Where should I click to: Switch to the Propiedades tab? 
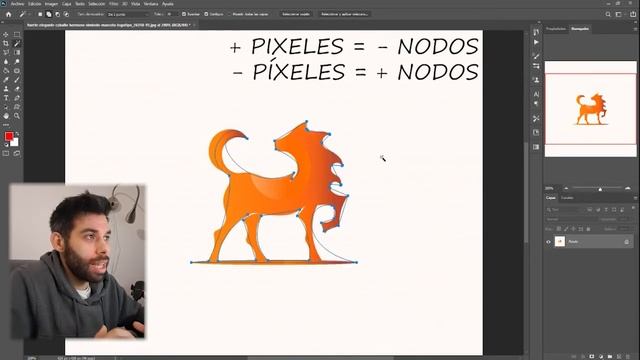(x=556, y=29)
